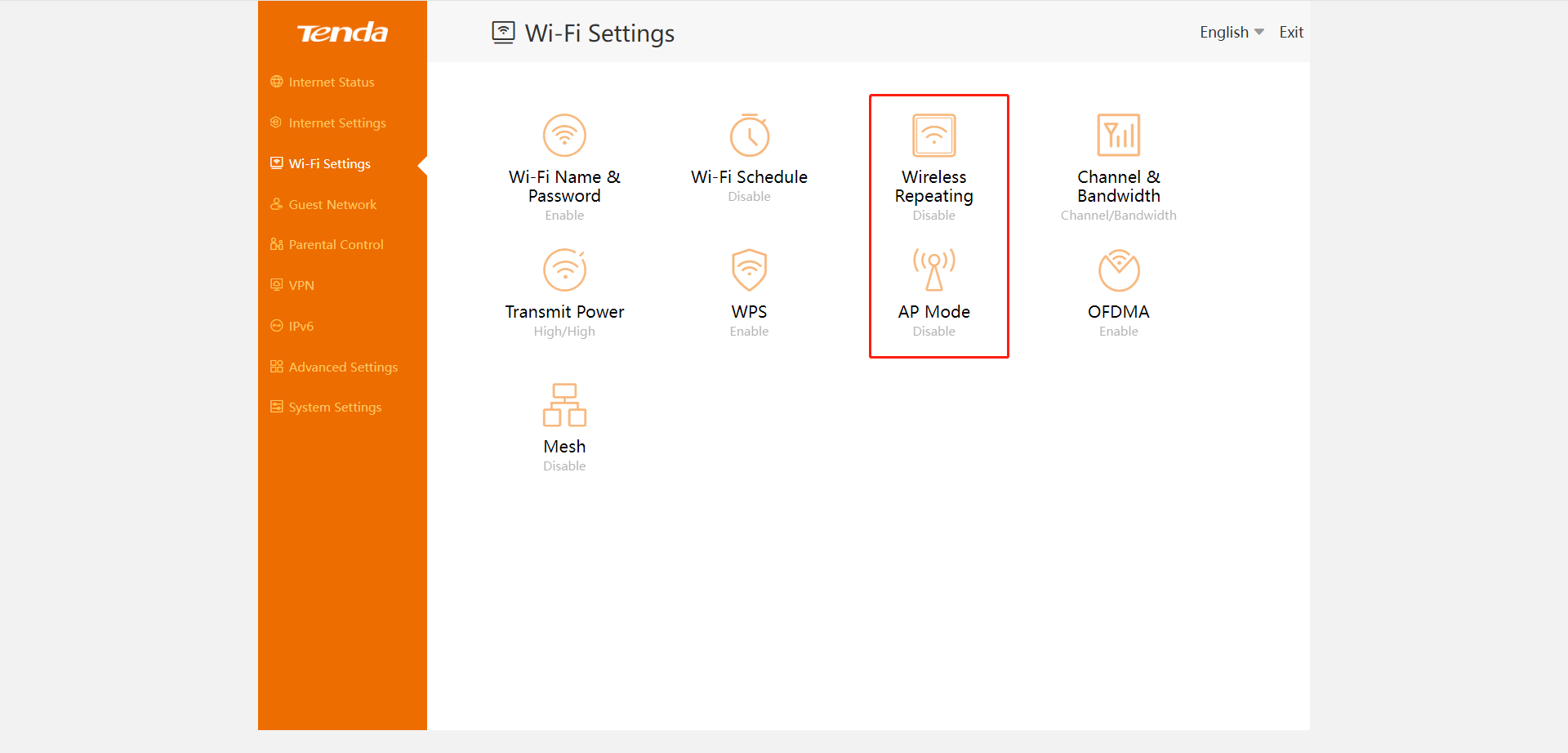Open IPv6 sidebar item

pyautogui.click(x=301, y=327)
